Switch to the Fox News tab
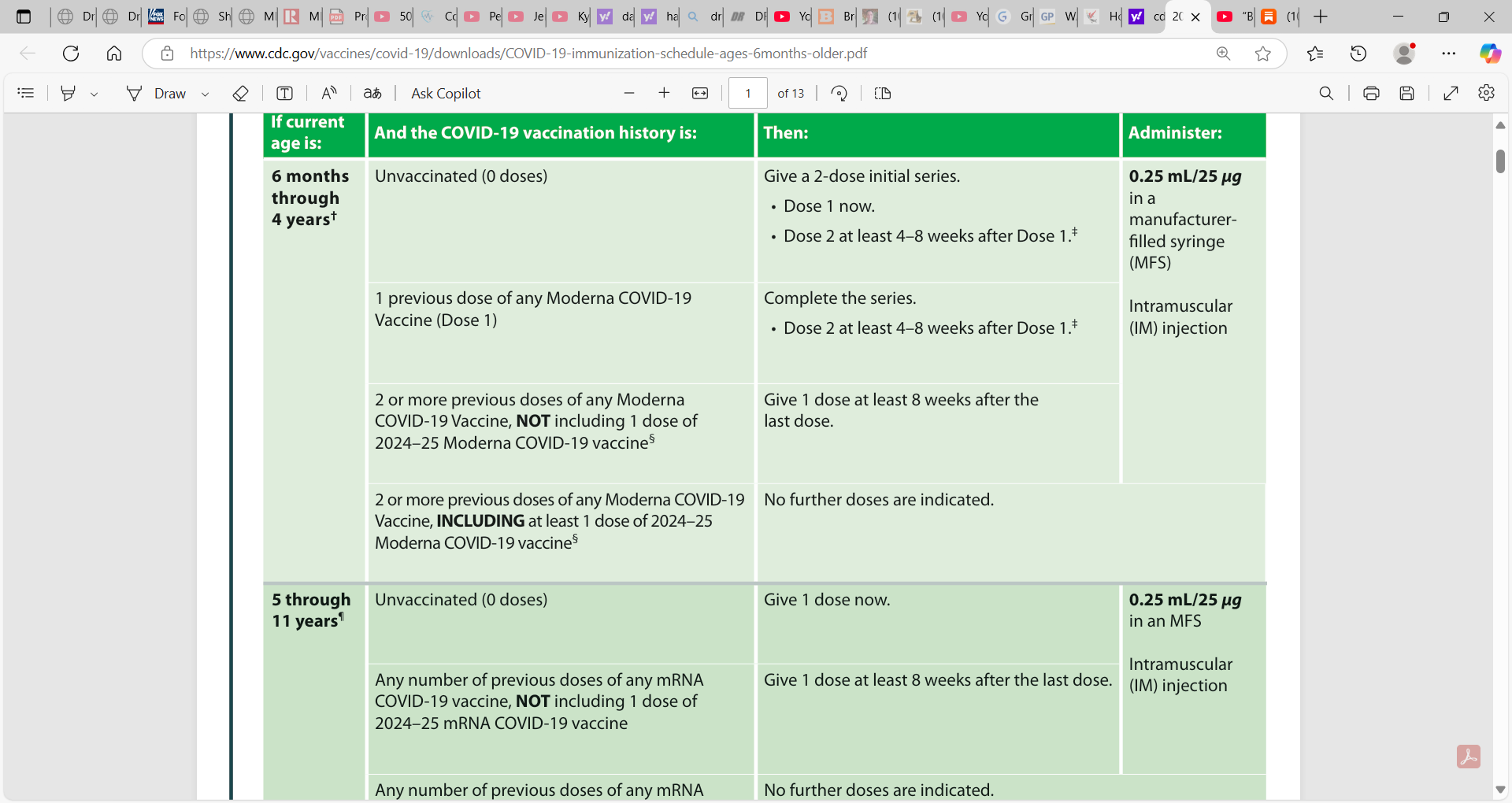Screen dimensions: 1512x803 click(166, 17)
